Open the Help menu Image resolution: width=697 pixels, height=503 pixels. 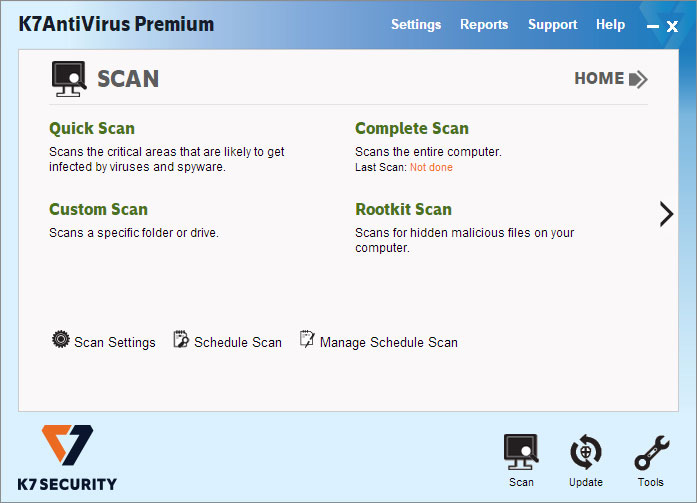point(610,25)
